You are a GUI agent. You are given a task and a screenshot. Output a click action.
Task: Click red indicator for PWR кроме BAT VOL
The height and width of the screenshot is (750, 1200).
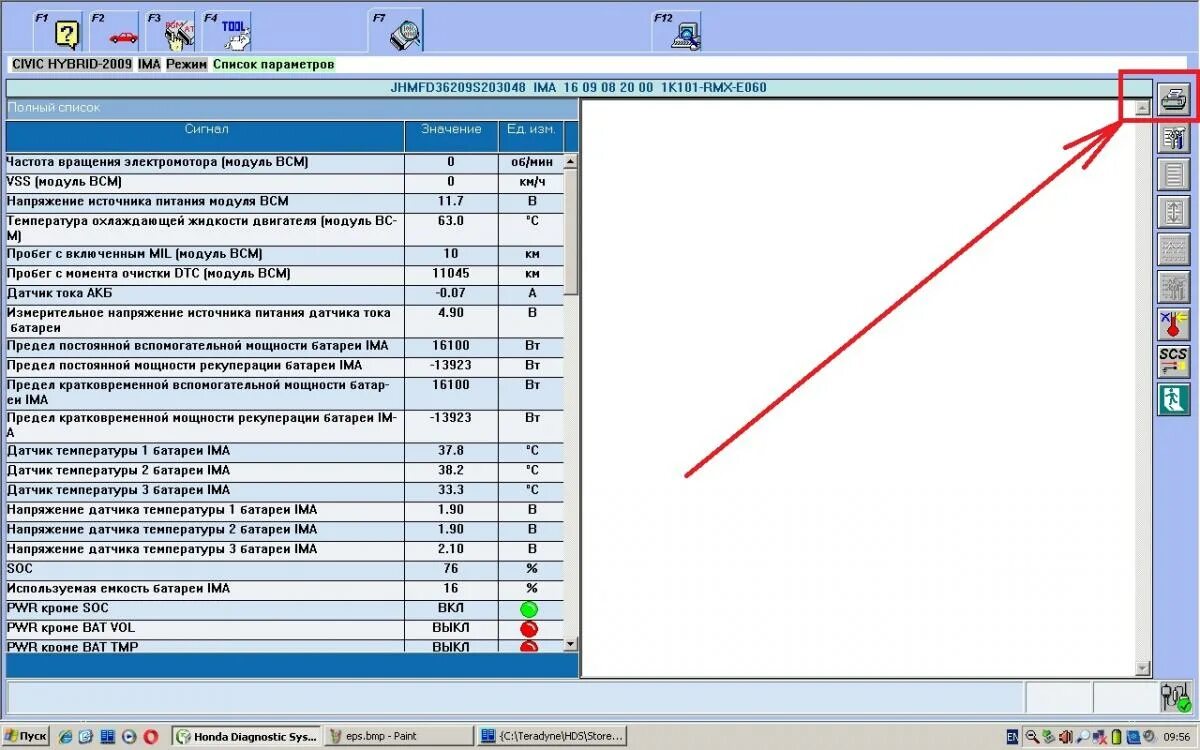click(x=530, y=629)
